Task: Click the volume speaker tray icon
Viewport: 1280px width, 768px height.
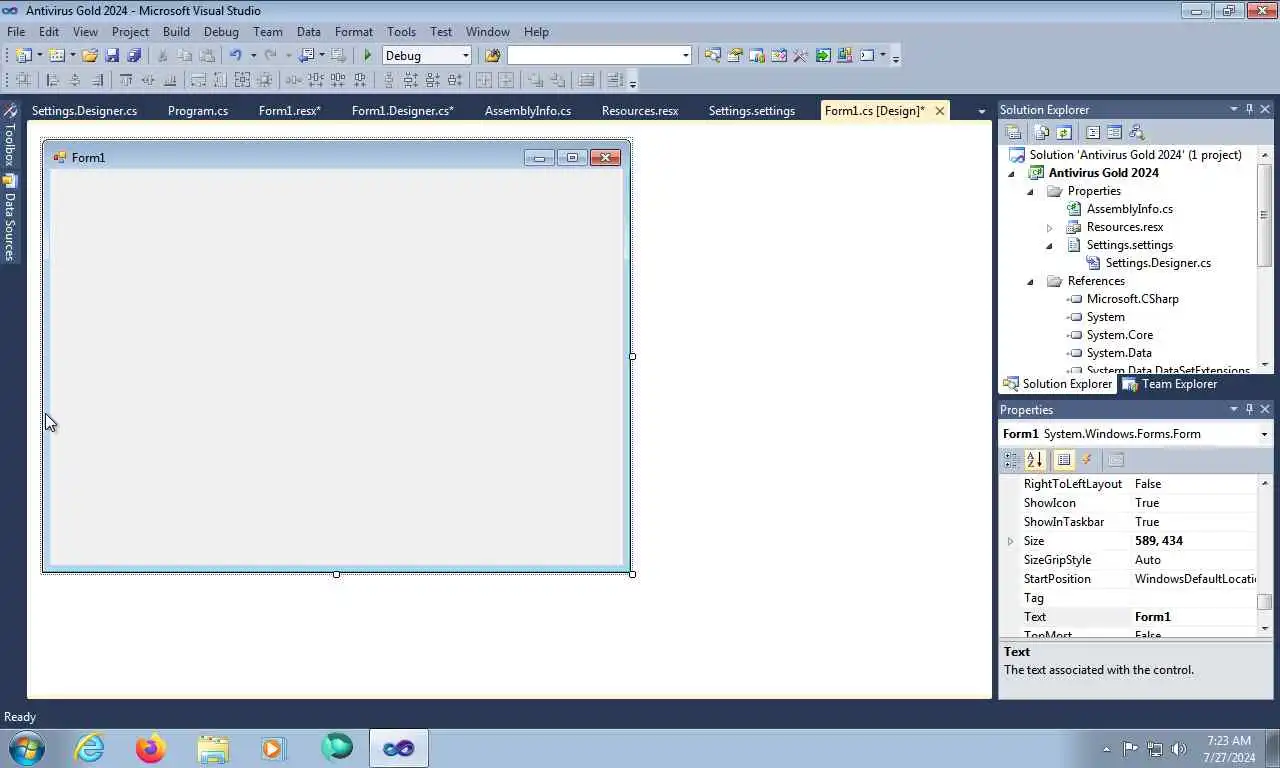Action: tap(1179, 748)
